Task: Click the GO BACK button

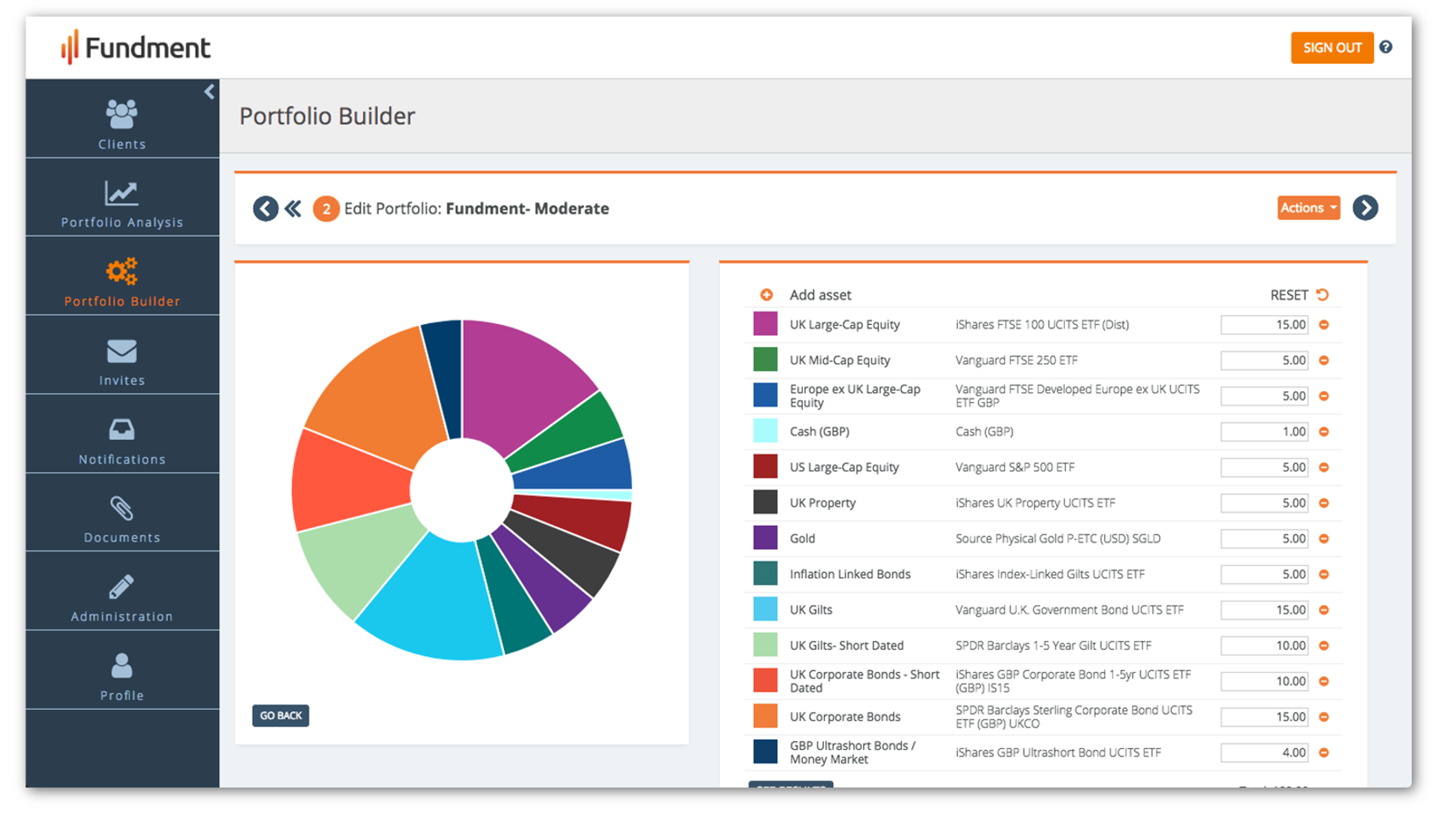Action: point(280,715)
